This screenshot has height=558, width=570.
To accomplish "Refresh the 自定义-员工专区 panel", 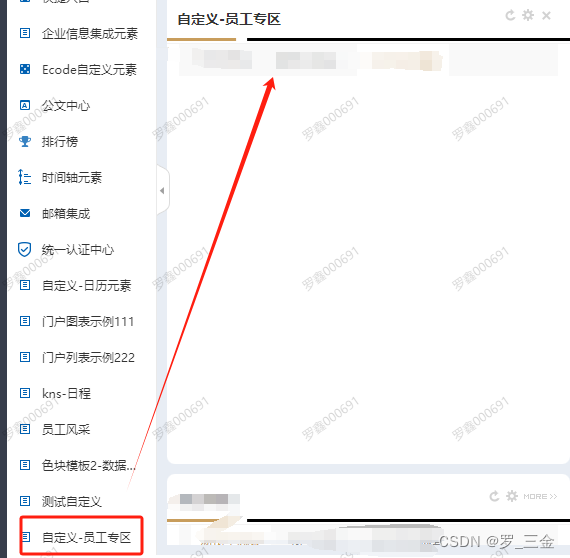I will tap(510, 15).
